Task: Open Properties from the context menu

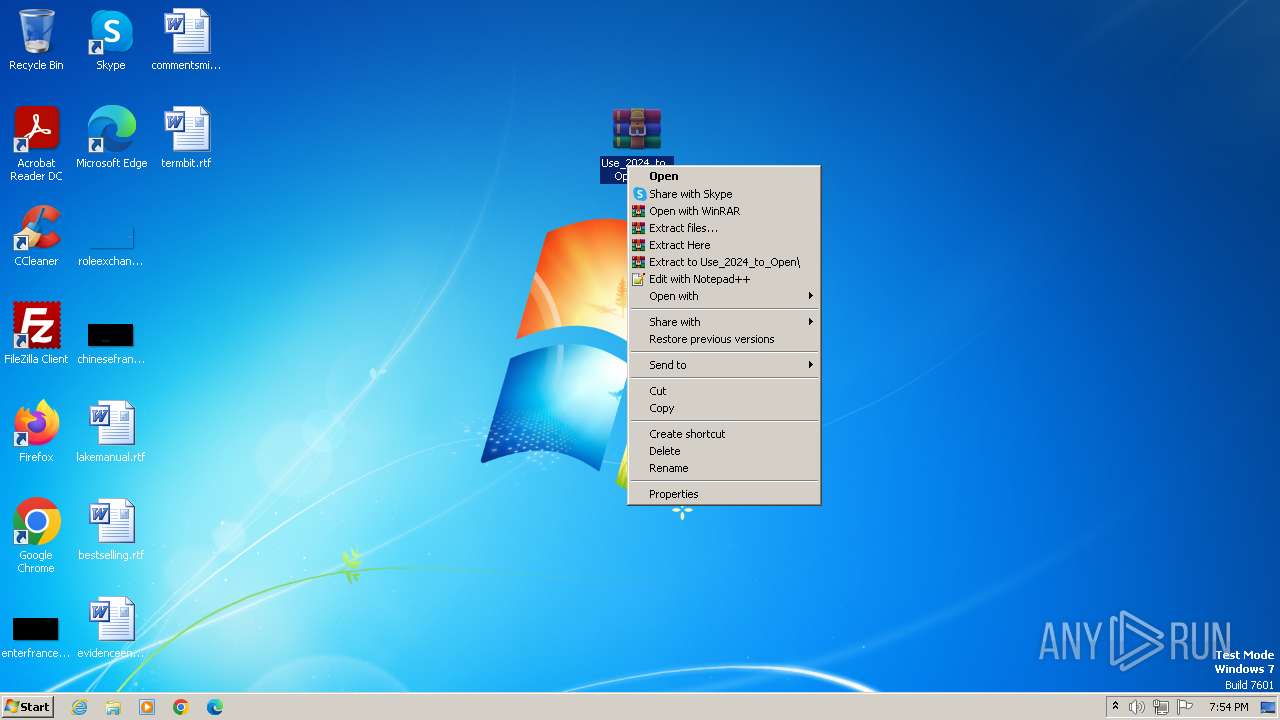Action: point(724,494)
